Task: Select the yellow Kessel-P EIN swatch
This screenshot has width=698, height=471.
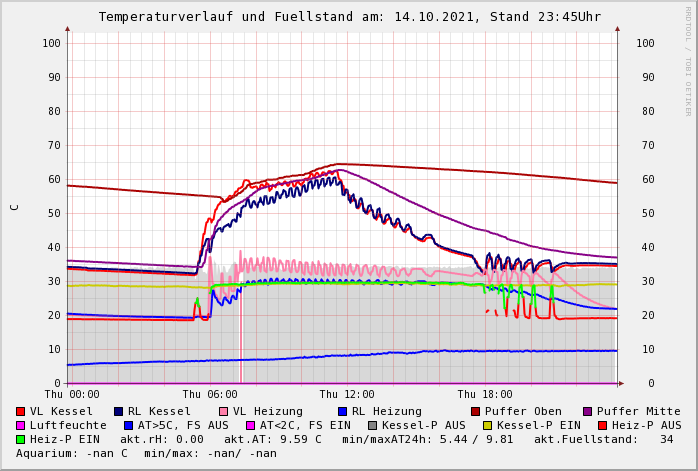Action: pyautogui.click(x=488, y=425)
